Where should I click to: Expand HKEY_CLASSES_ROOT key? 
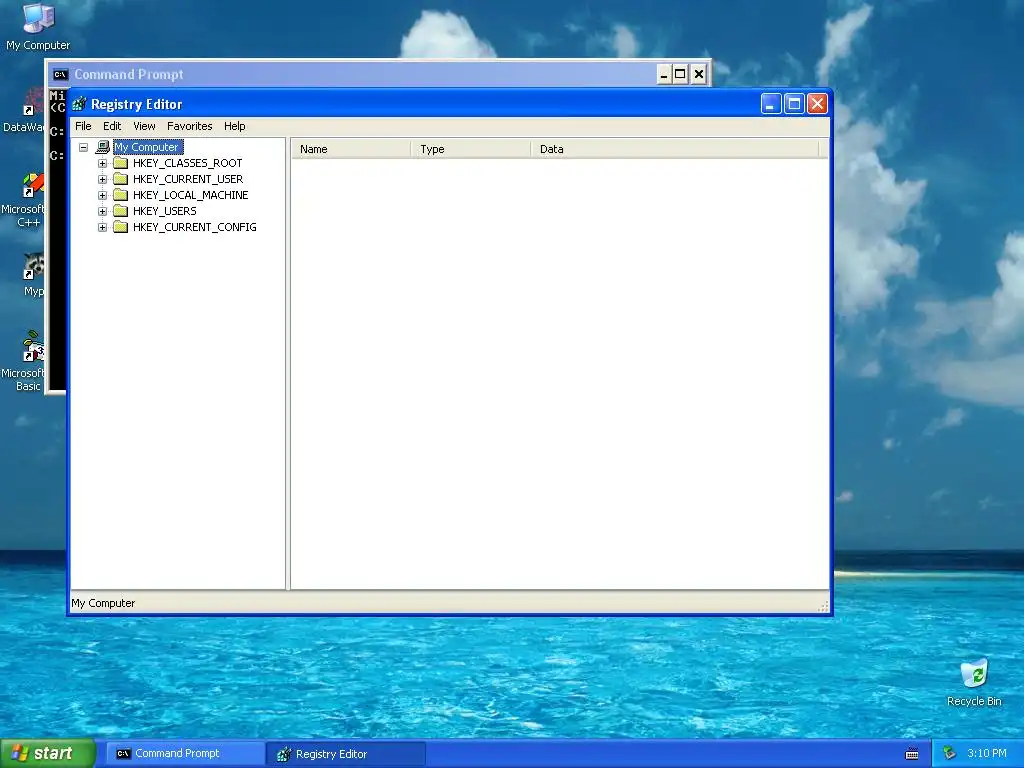point(103,163)
